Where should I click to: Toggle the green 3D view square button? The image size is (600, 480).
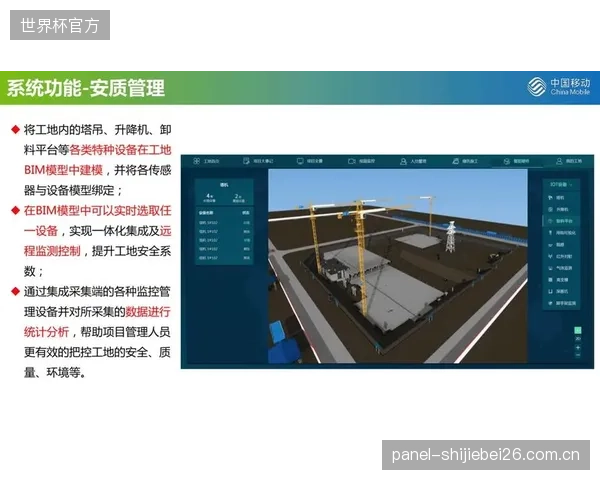coord(578,330)
